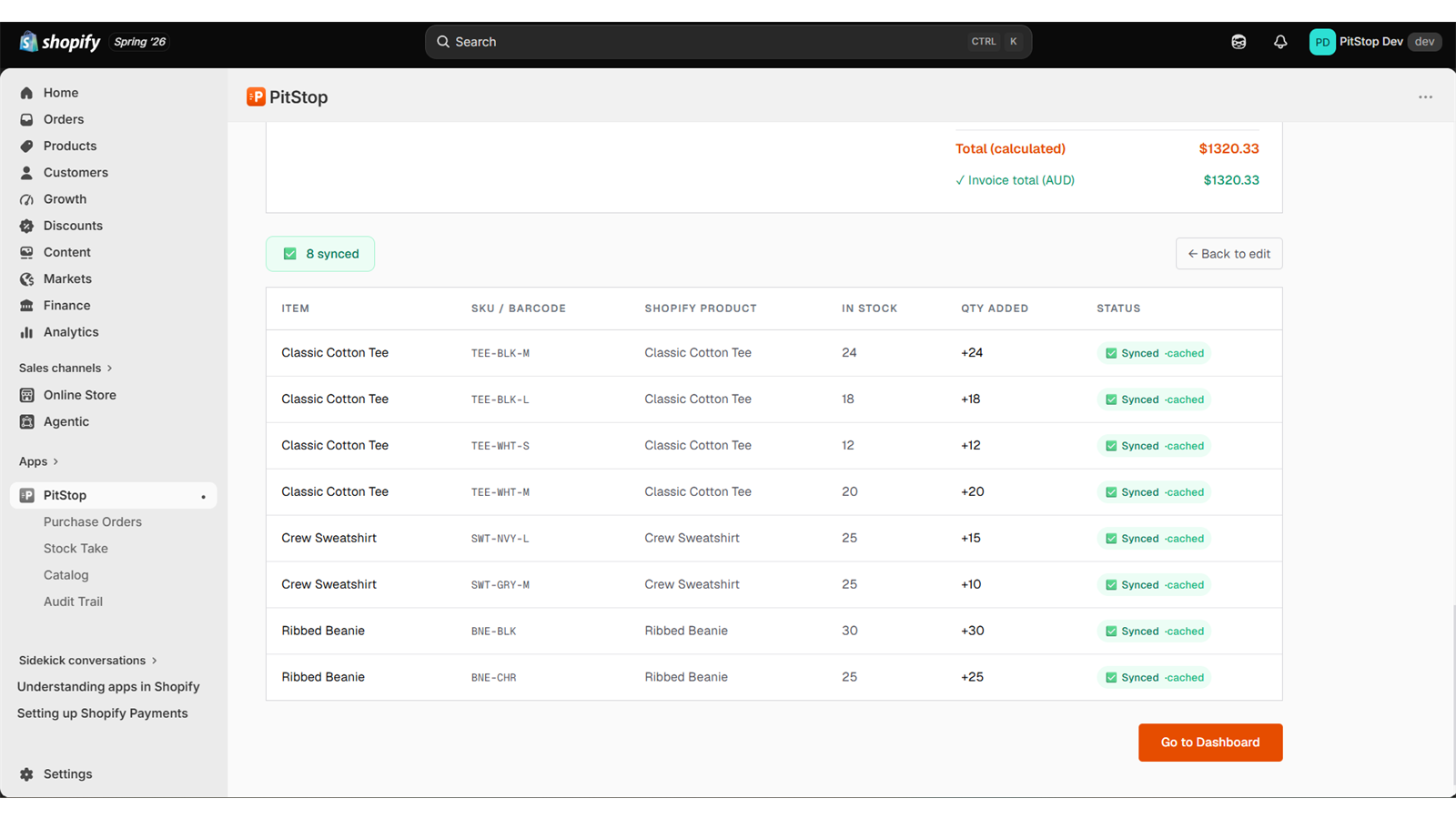Expand the Apps section chevron
The width and height of the screenshot is (1456, 819).
[x=56, y=462]
